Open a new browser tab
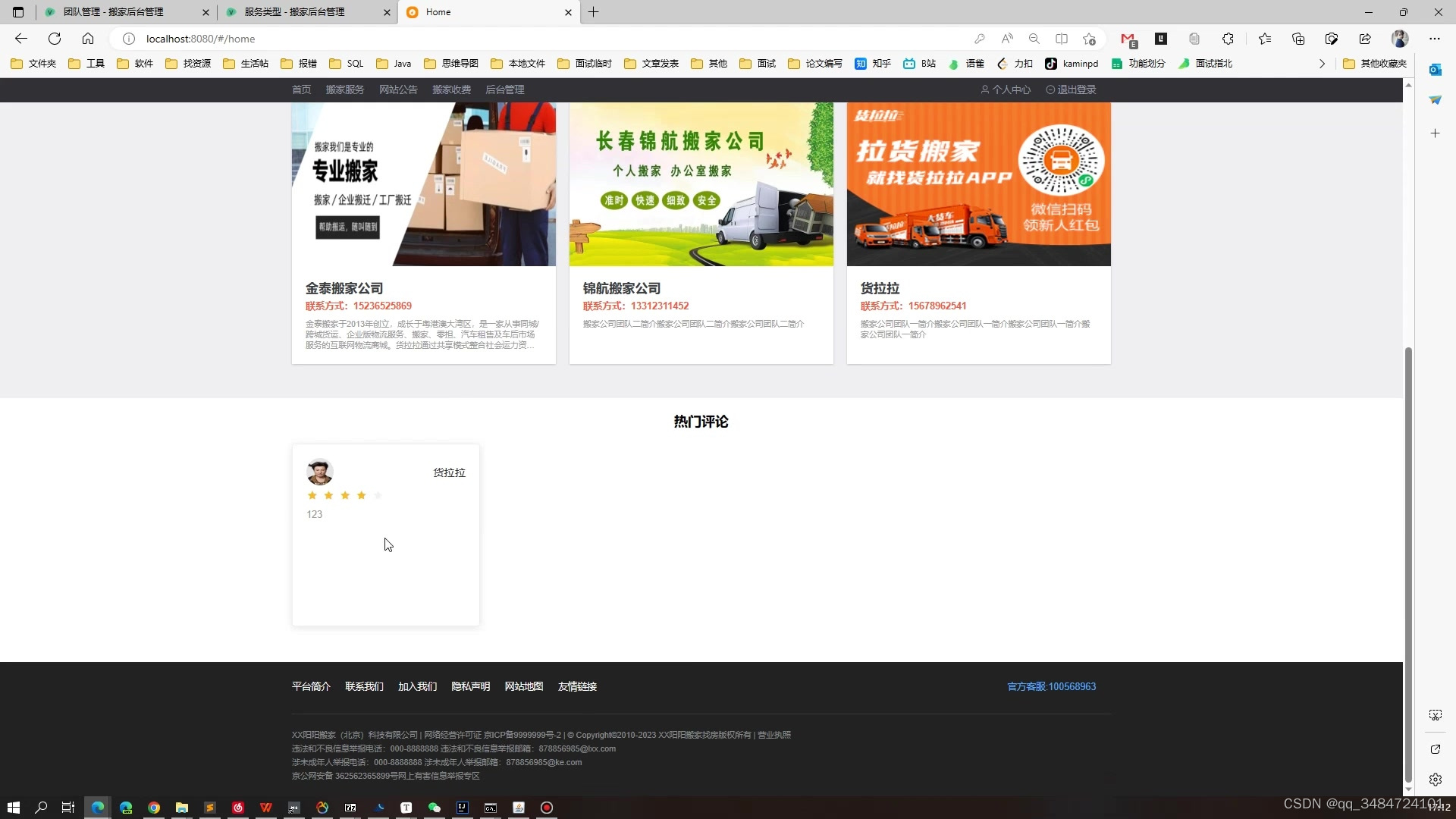 click(x=594, y=12)
